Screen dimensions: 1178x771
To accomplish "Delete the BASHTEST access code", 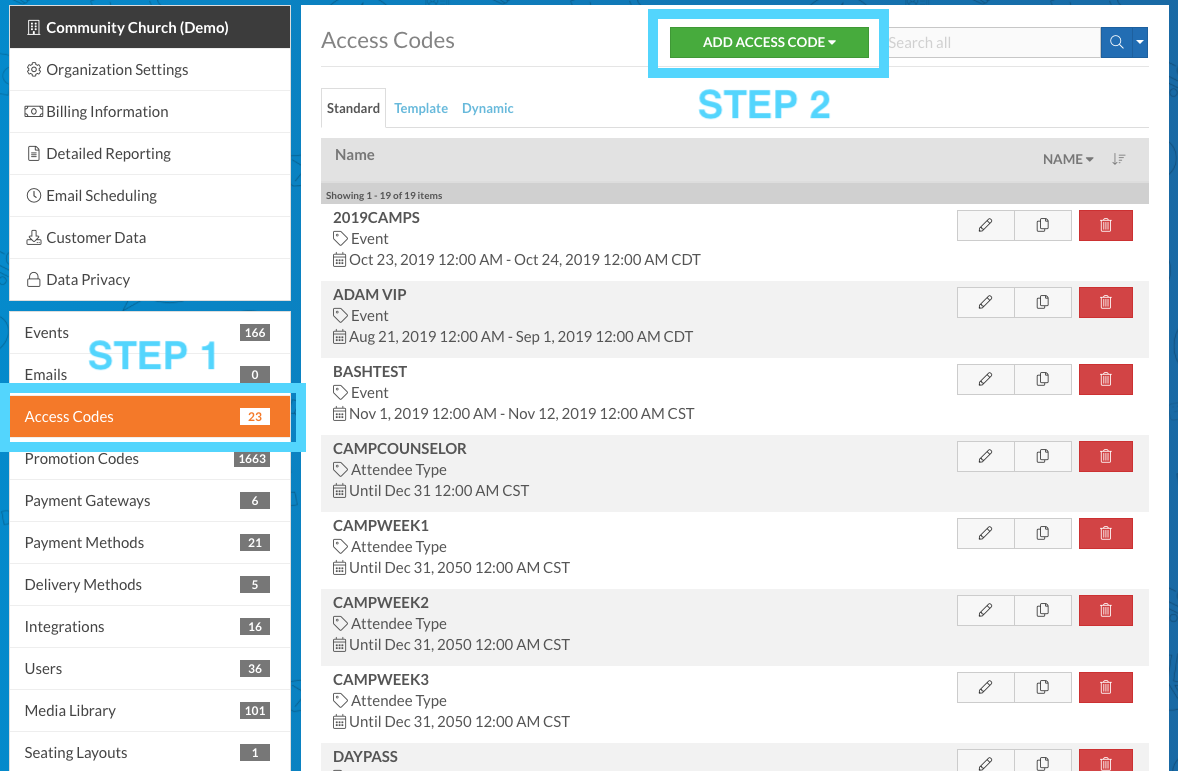I will [1105, 379].
